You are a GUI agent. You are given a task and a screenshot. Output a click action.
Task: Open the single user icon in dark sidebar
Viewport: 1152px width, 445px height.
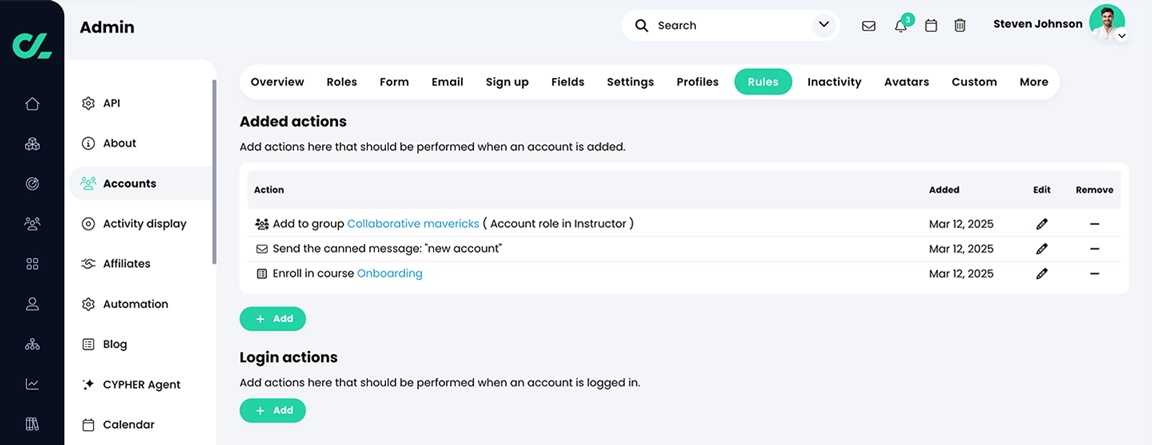(32, 303)
